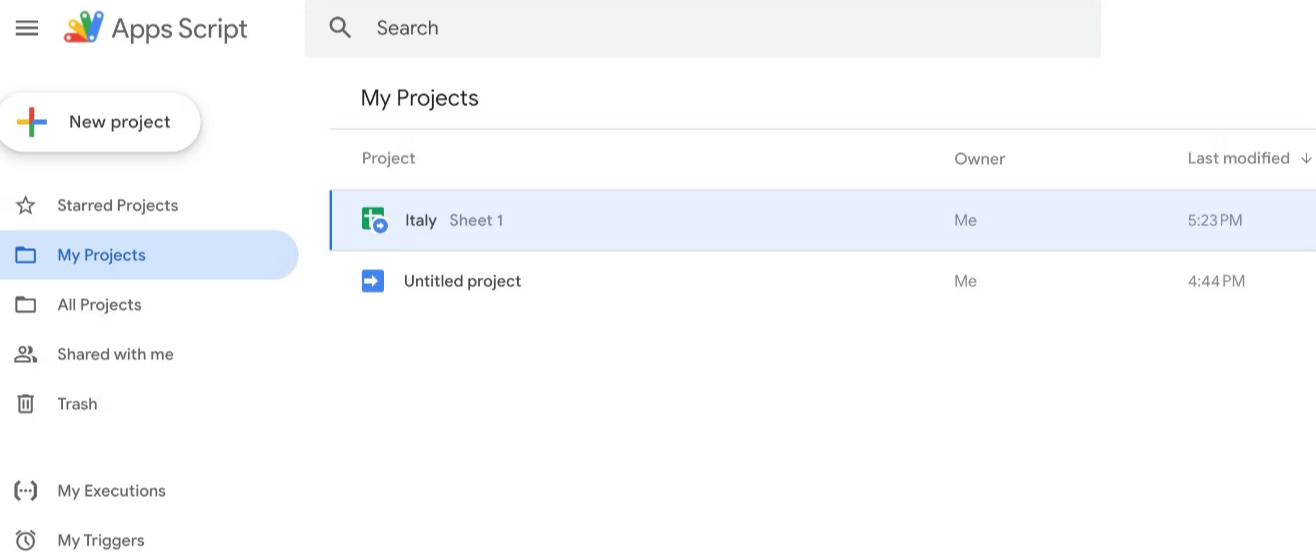Click the Apps Script title text
The width and height of the screenshot is (1316, 559).
179,29
